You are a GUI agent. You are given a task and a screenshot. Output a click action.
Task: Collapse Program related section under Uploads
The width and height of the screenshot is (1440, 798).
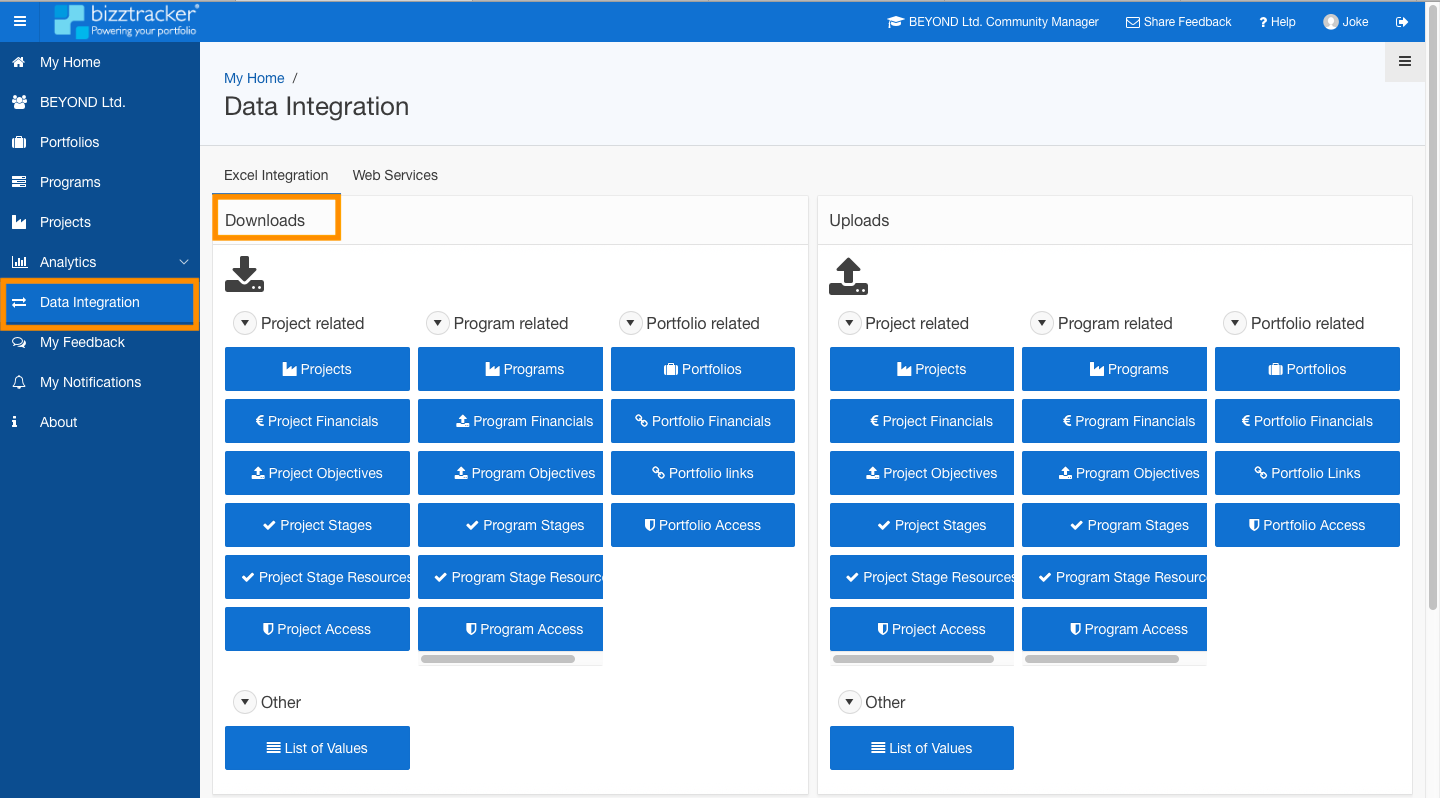pyautogui.click(x=1041, y=323)
